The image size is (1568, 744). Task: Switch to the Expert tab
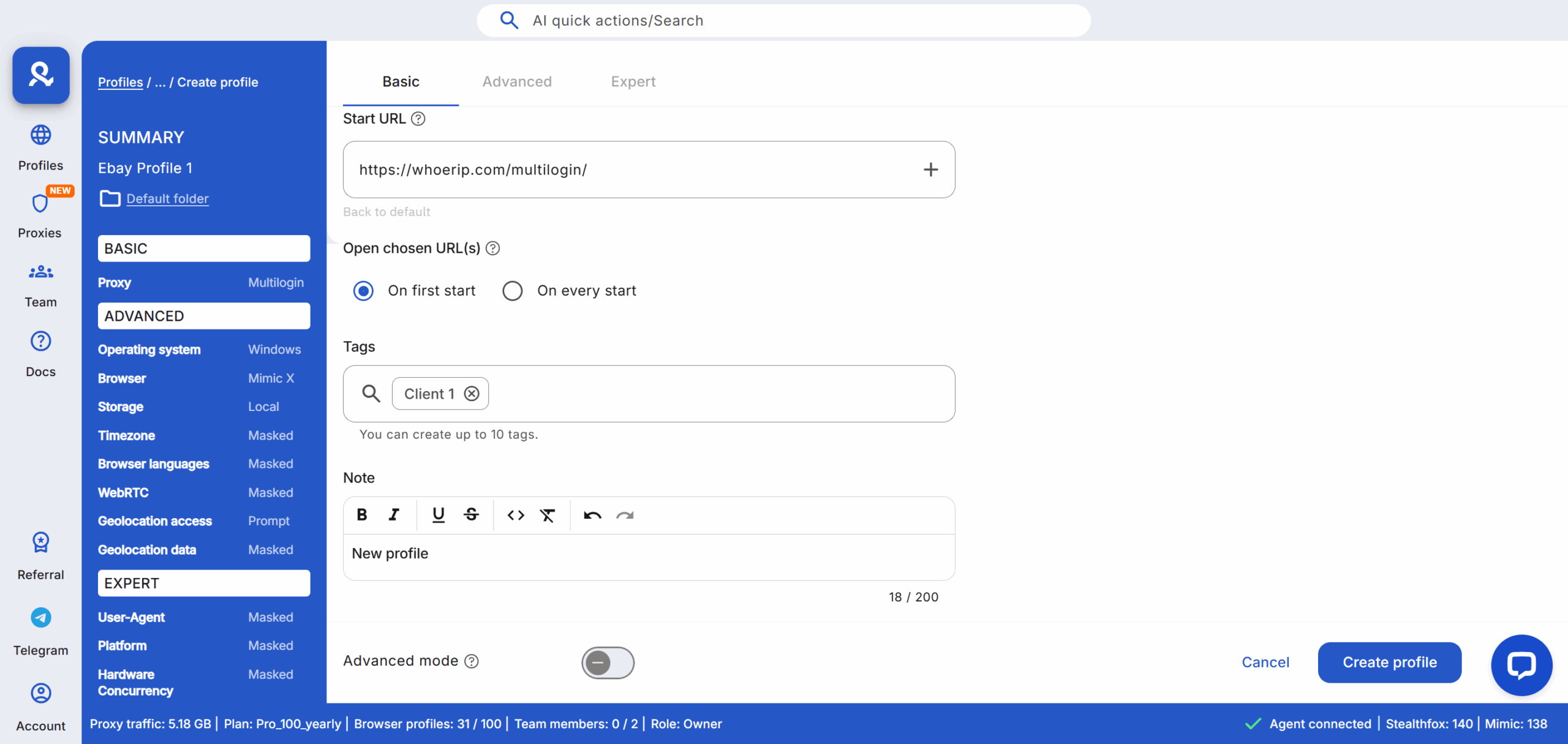[633, 81]
